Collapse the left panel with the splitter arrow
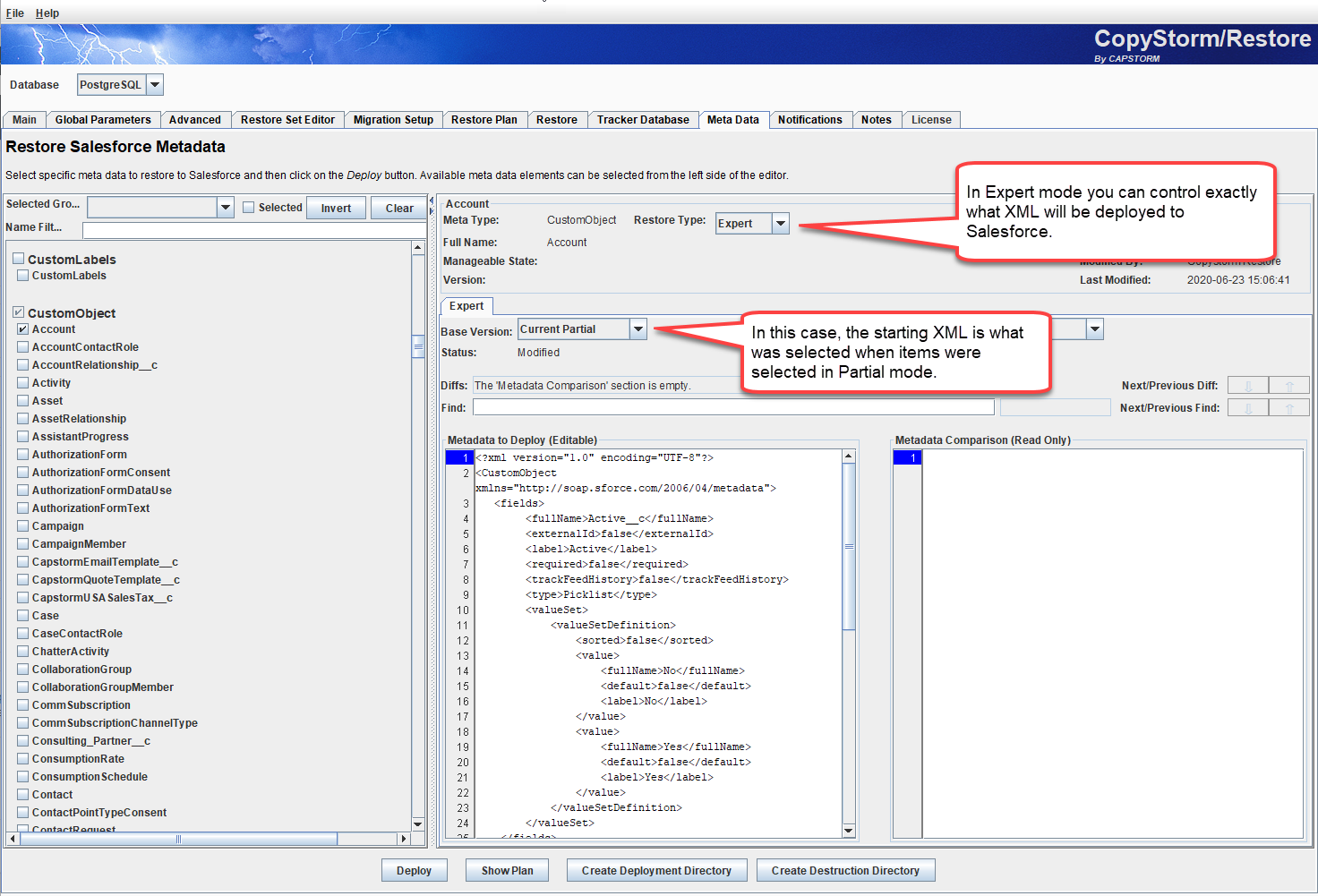Image resolution: width=1318 pixels, height=896 pixels. 432,201
